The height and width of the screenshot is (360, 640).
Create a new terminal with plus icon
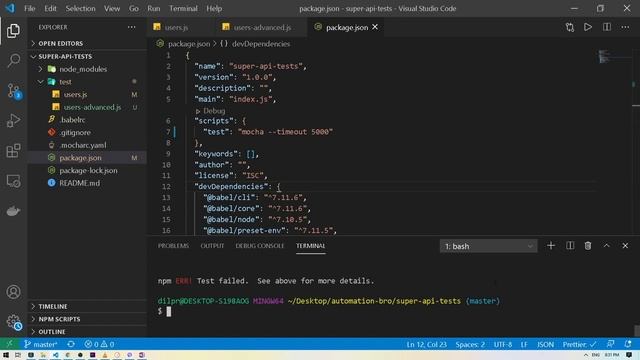pos(551,246)
